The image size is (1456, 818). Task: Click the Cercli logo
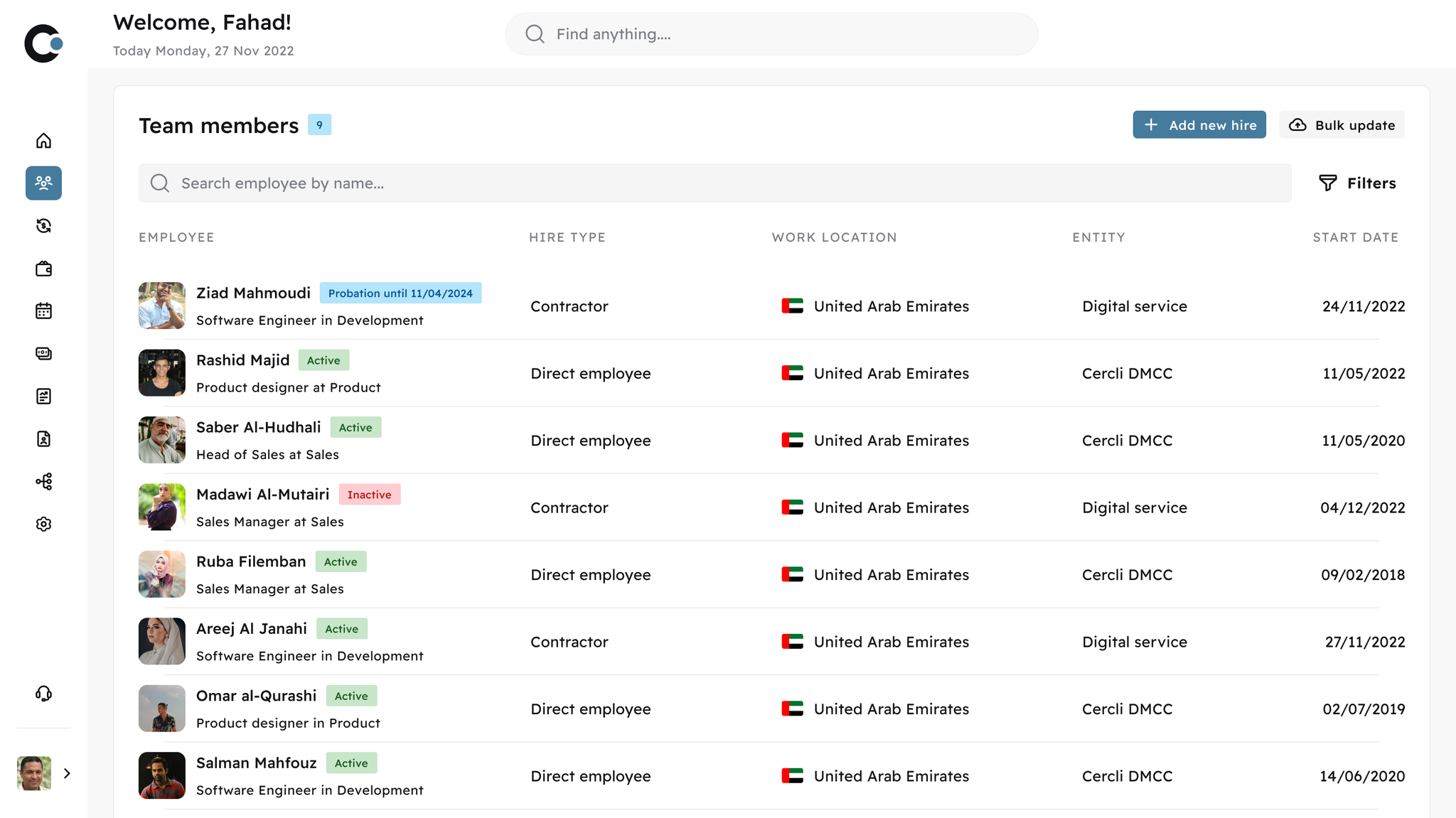click(x=43, y=43)
